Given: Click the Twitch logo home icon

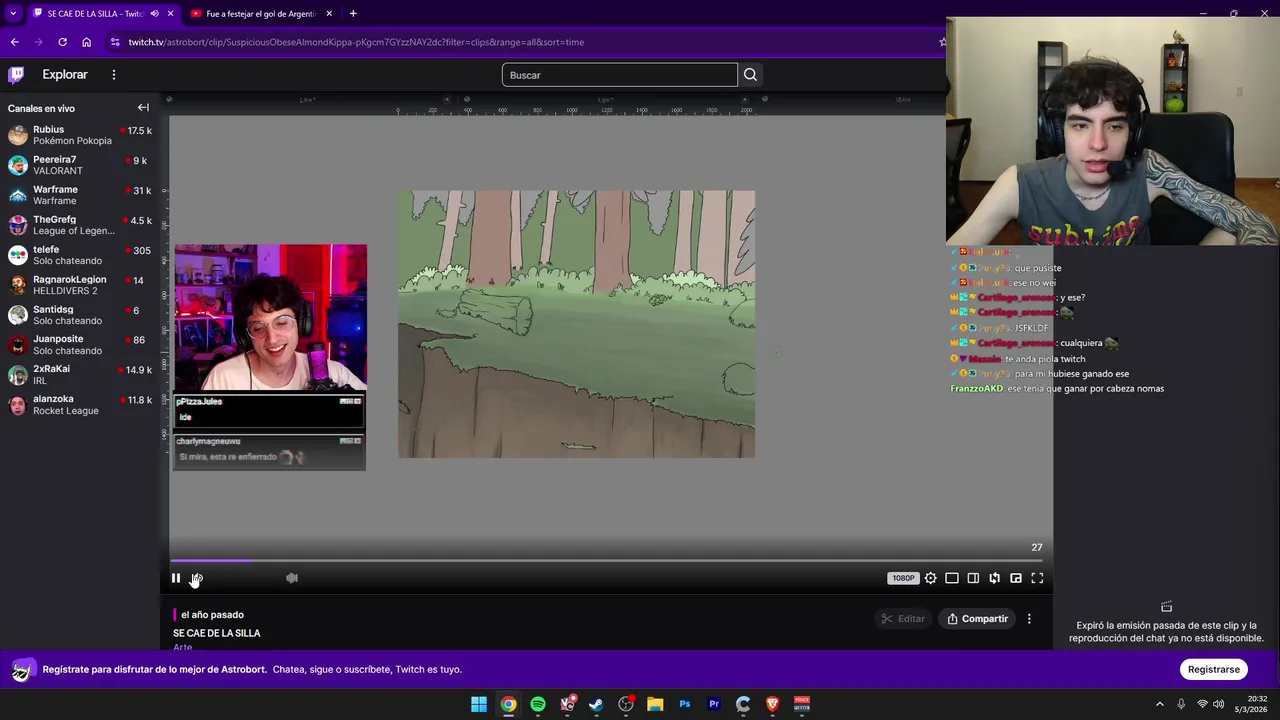Looking at the screenshot, I should coord(16,75).
